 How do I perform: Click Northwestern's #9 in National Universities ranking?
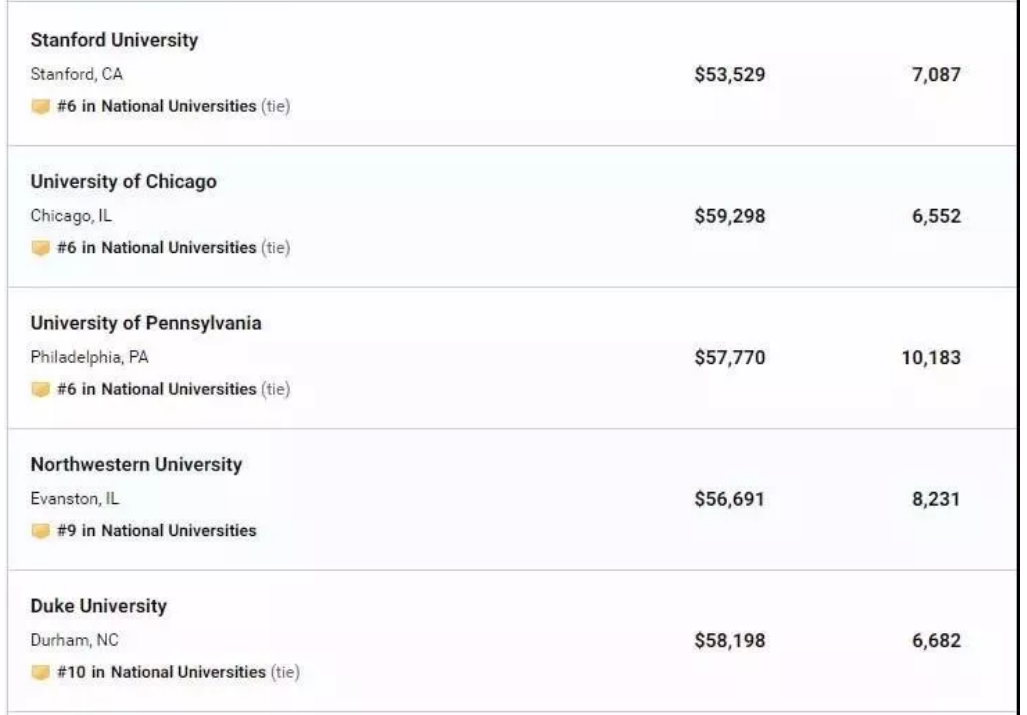pyautogui.click(x=157, y=531)
